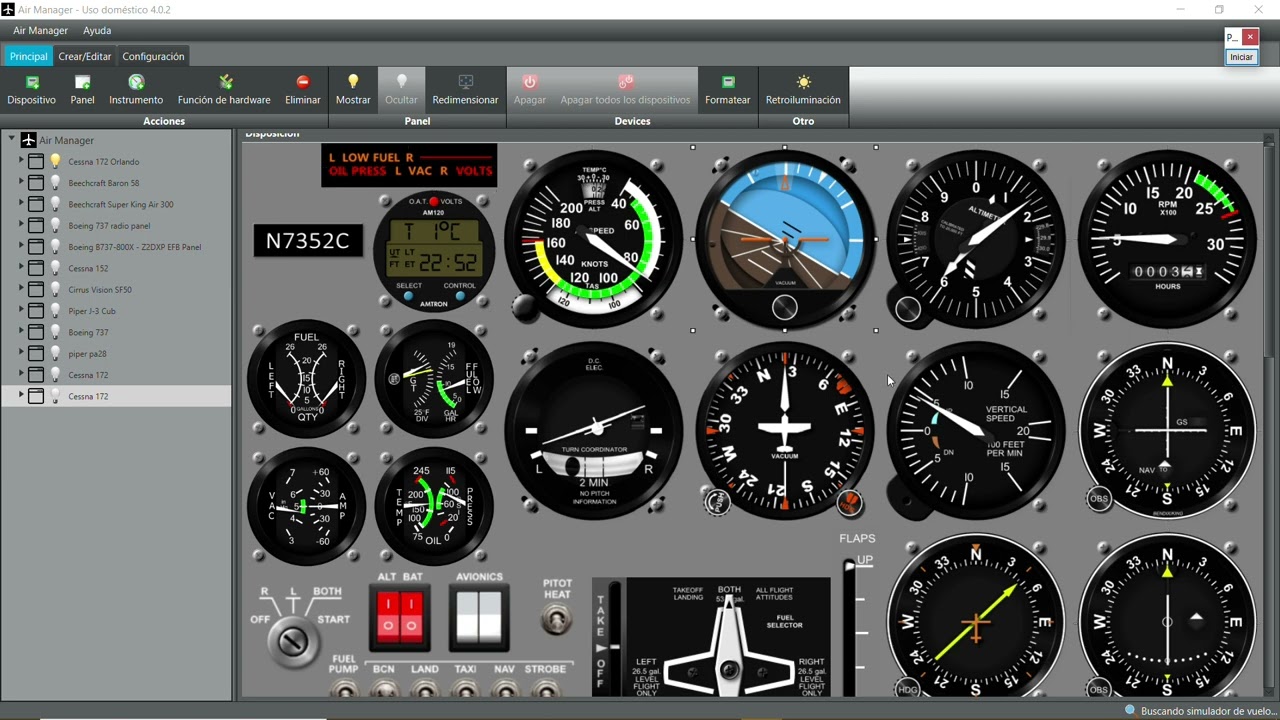Click the white AVIONICS switch
This screenshot has width=1280, height=720.
(479, 617)
